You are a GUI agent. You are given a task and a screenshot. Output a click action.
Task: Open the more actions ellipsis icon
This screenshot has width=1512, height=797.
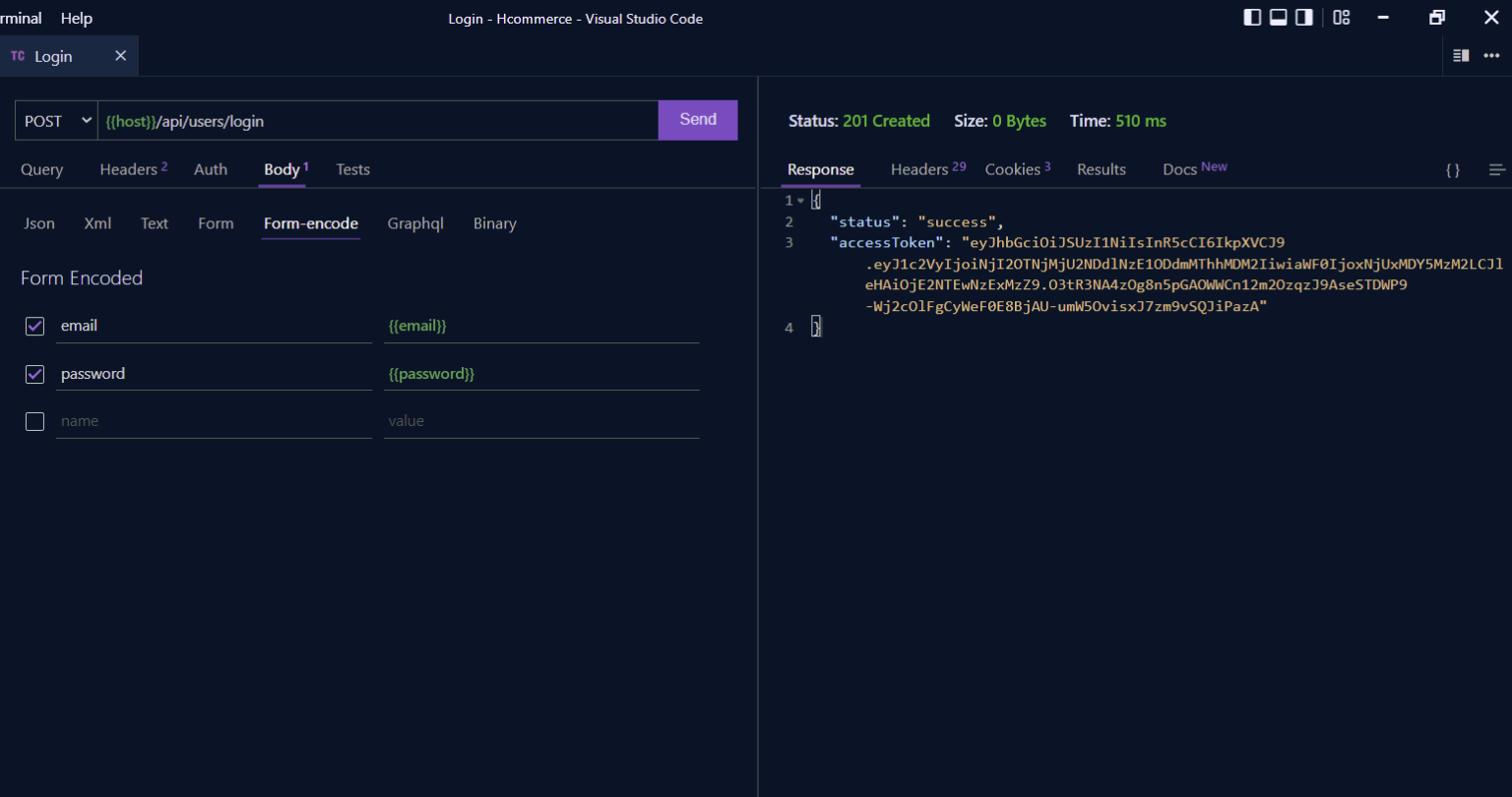click(1492, 56)
